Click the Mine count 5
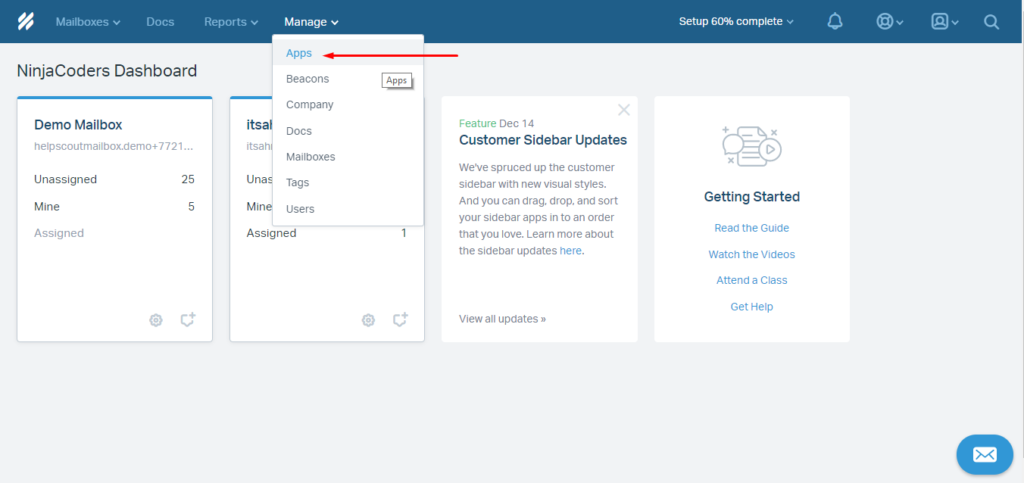1024x483 pixels. (x=191, y=206)
